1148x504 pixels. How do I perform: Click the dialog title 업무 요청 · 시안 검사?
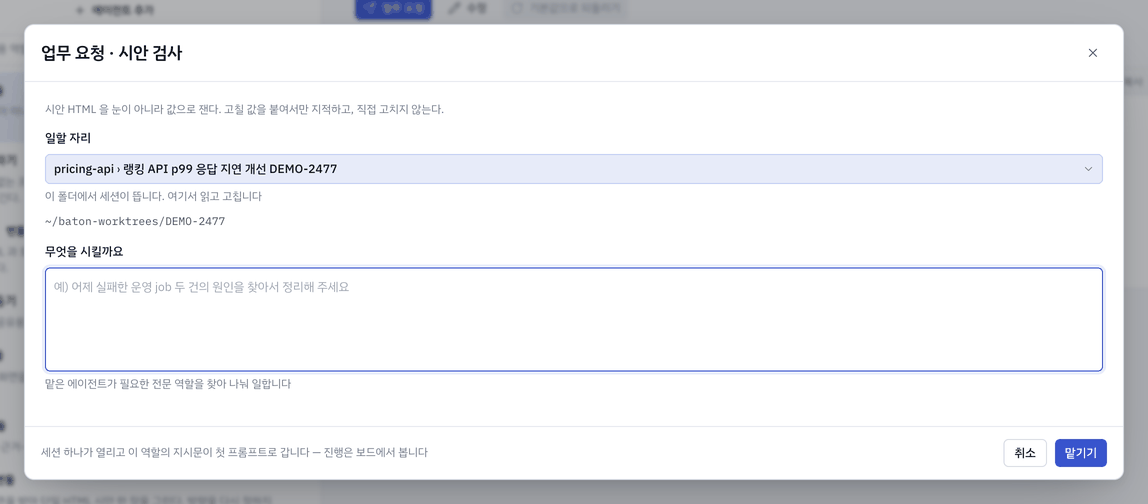pyautogui.click(x=112, y=53)
